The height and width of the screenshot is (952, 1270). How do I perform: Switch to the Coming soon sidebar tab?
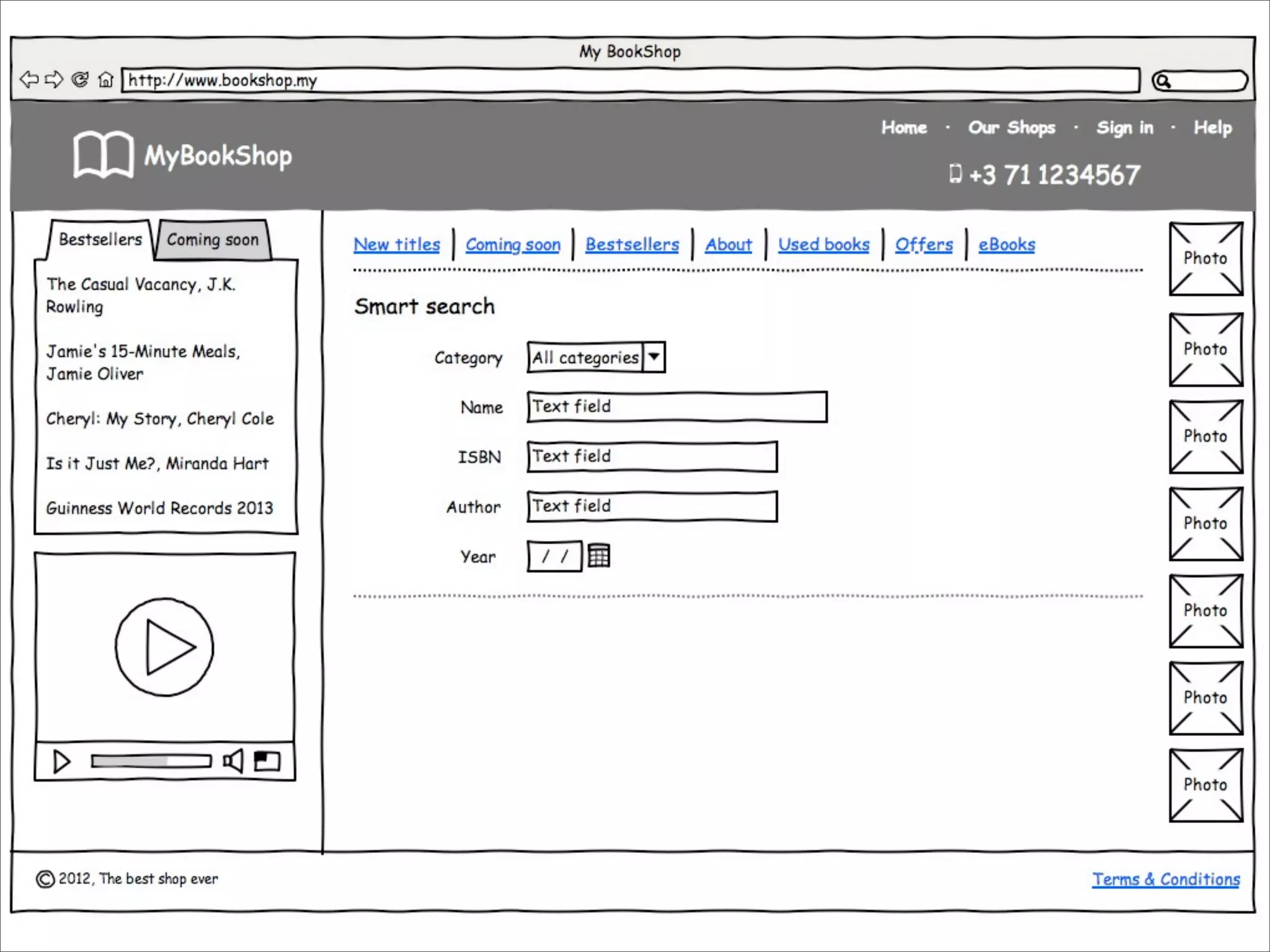coord(213,240)
